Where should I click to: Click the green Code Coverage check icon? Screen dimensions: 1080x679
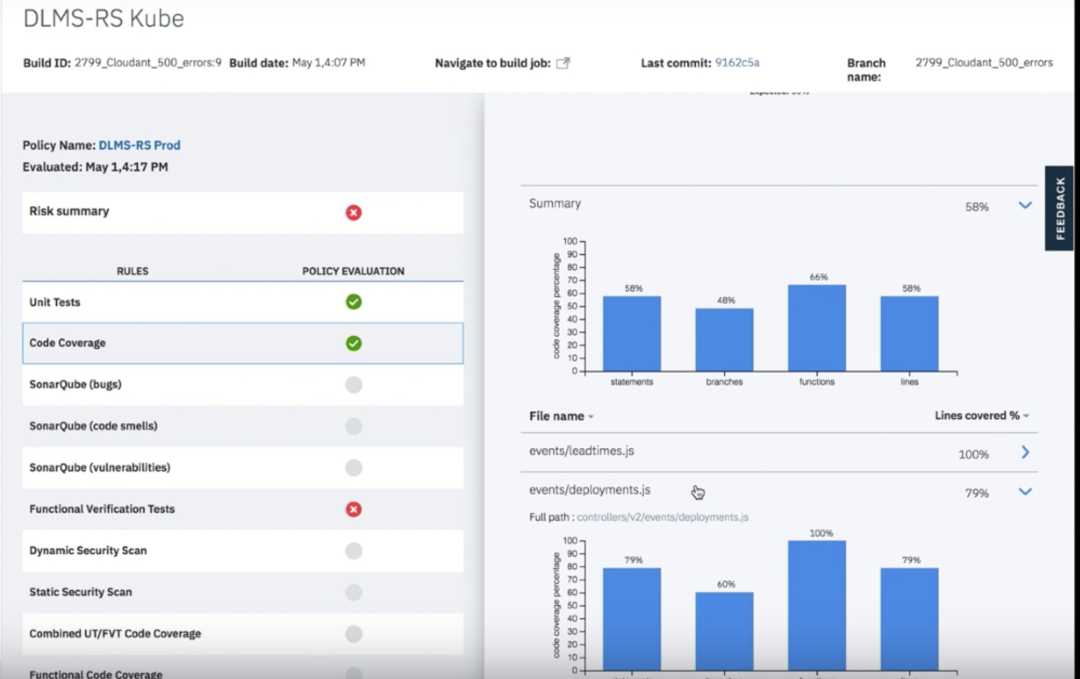(353, 343)
